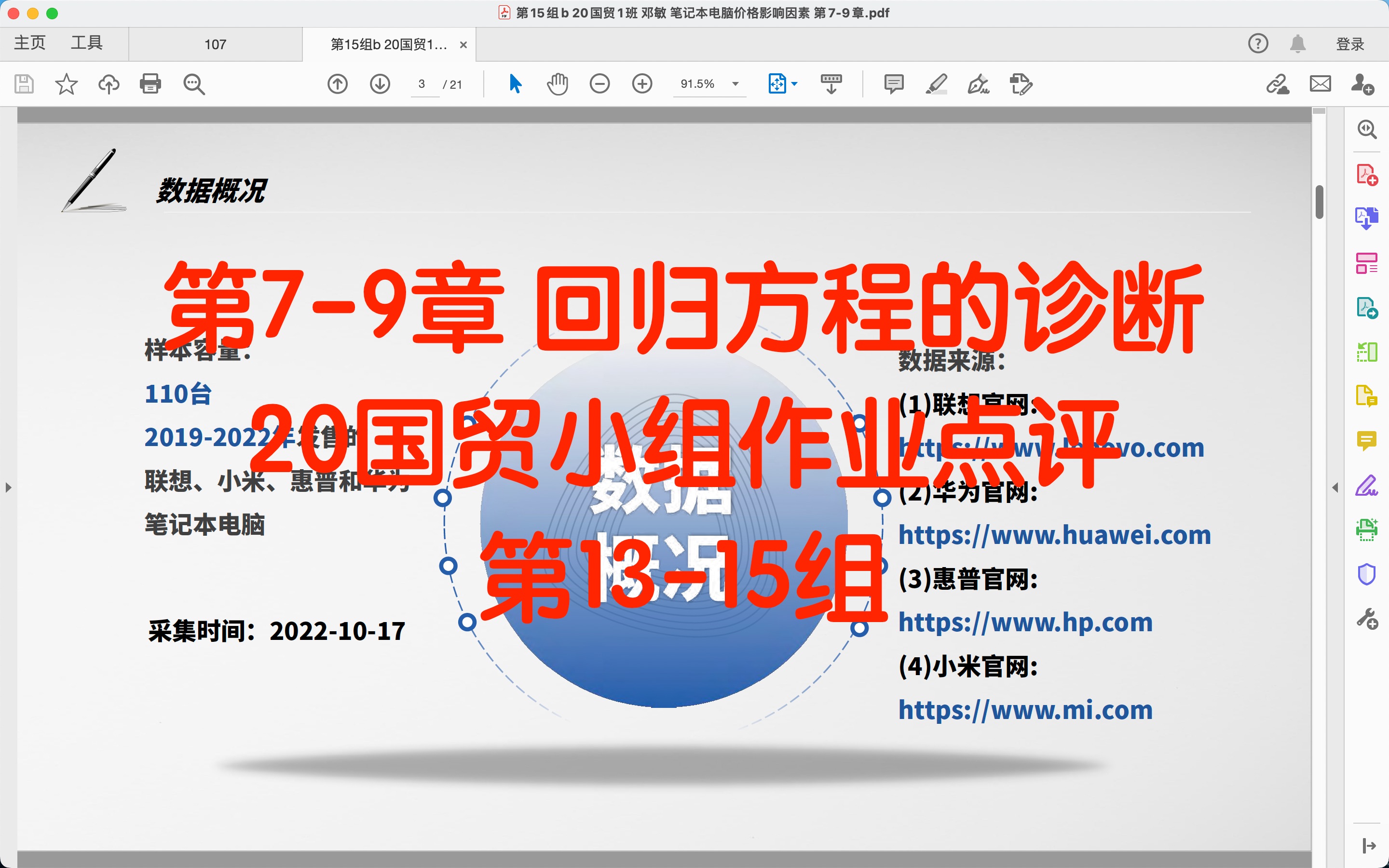Zoom out with the minus icon
Viewport: 1389px width, 868px height.
tap(600, 84)
